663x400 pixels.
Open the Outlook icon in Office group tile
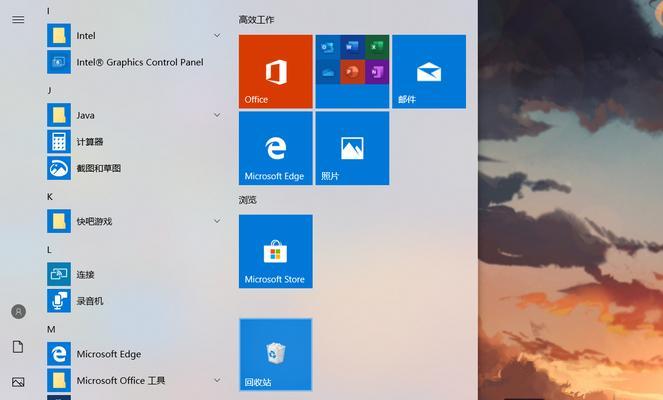click(328, 47)
